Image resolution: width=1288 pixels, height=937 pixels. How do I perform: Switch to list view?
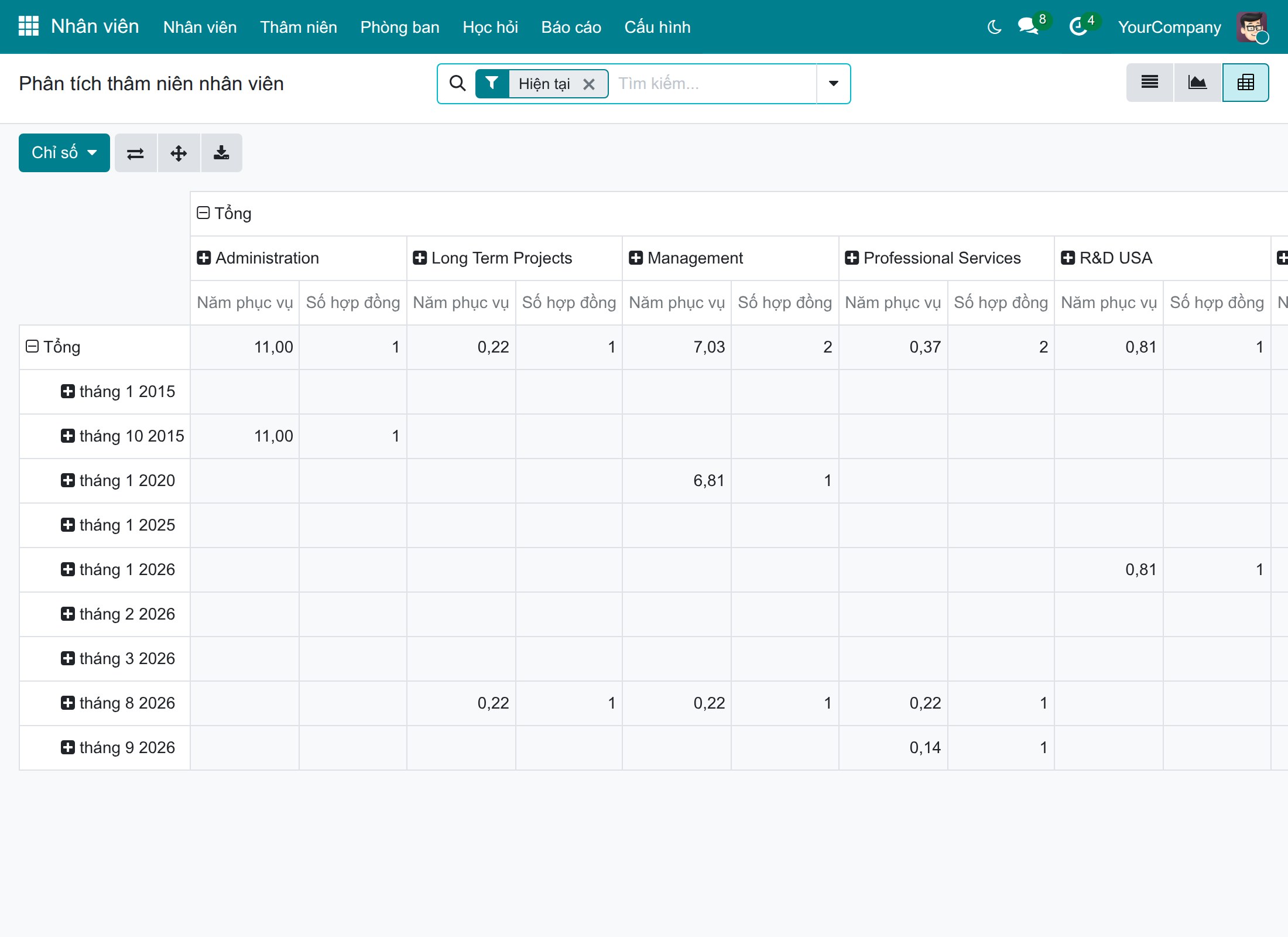1150,83
